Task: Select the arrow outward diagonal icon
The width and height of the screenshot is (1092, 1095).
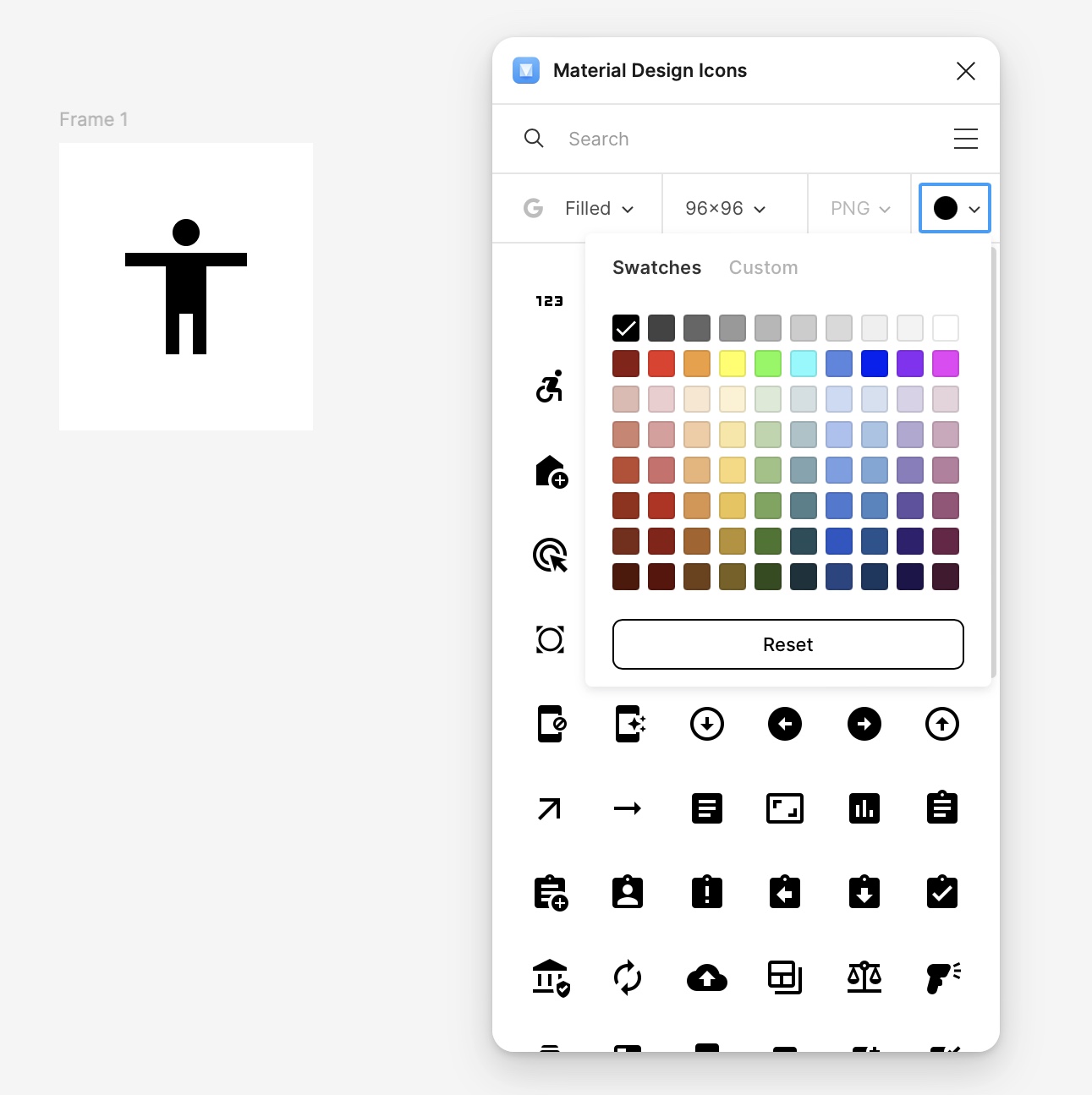Action: coord(550,809)
